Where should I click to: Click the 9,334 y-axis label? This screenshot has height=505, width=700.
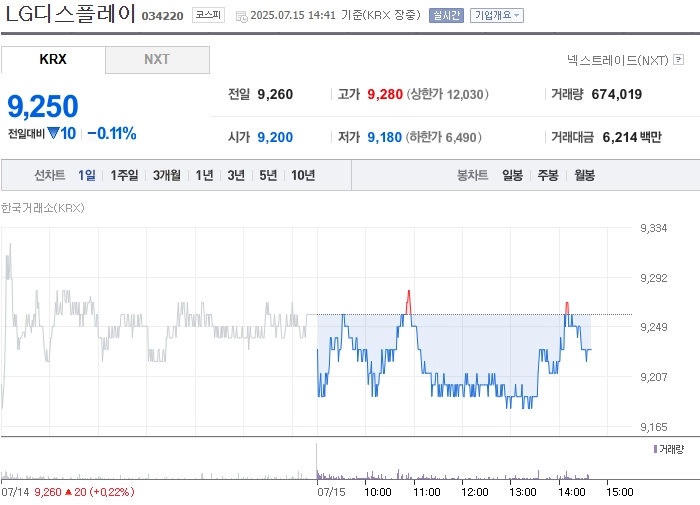pyautogui.click(x=654, y=228)
